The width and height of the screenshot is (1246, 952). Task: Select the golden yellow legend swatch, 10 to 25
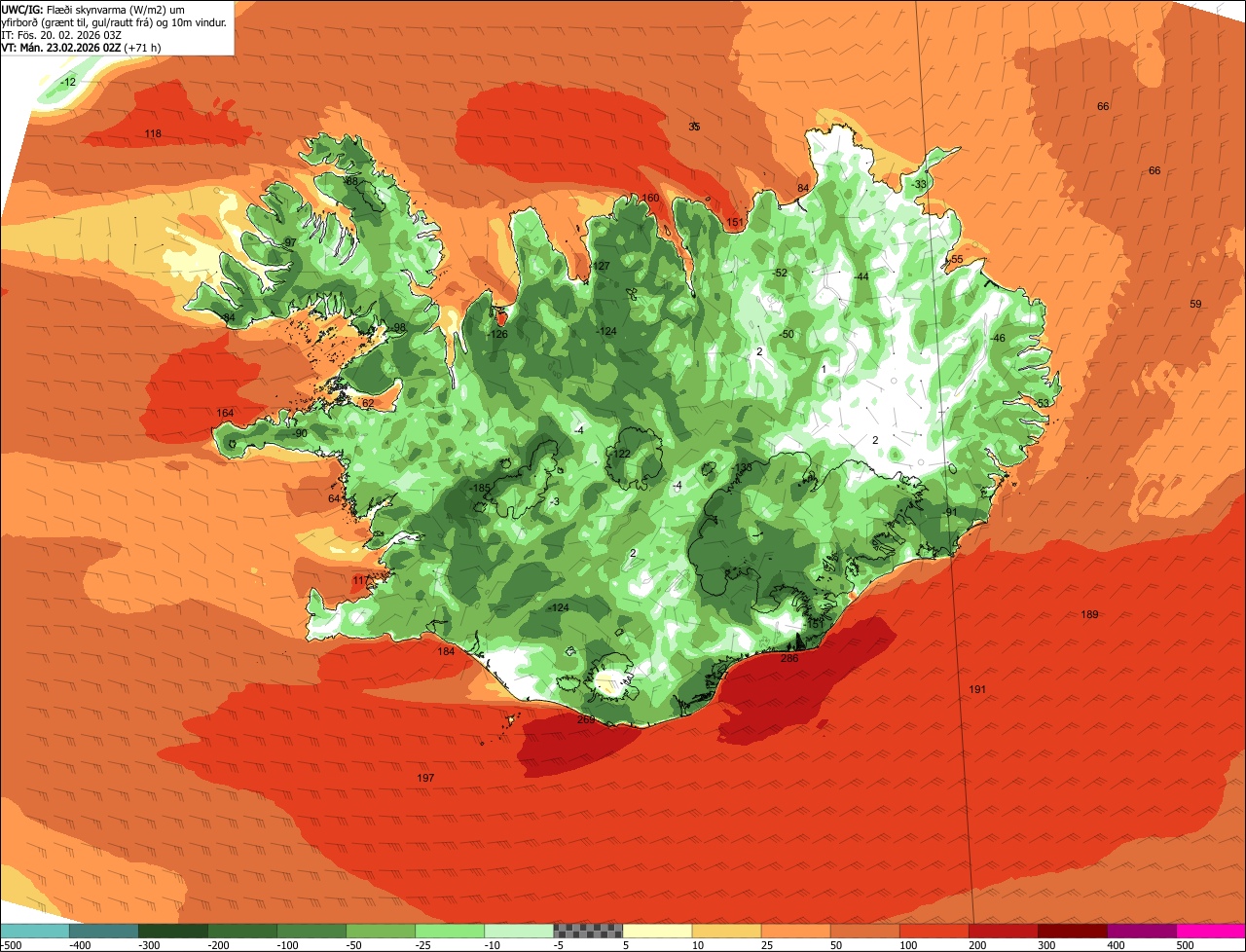pyautogui.click(x=726, y=931)
